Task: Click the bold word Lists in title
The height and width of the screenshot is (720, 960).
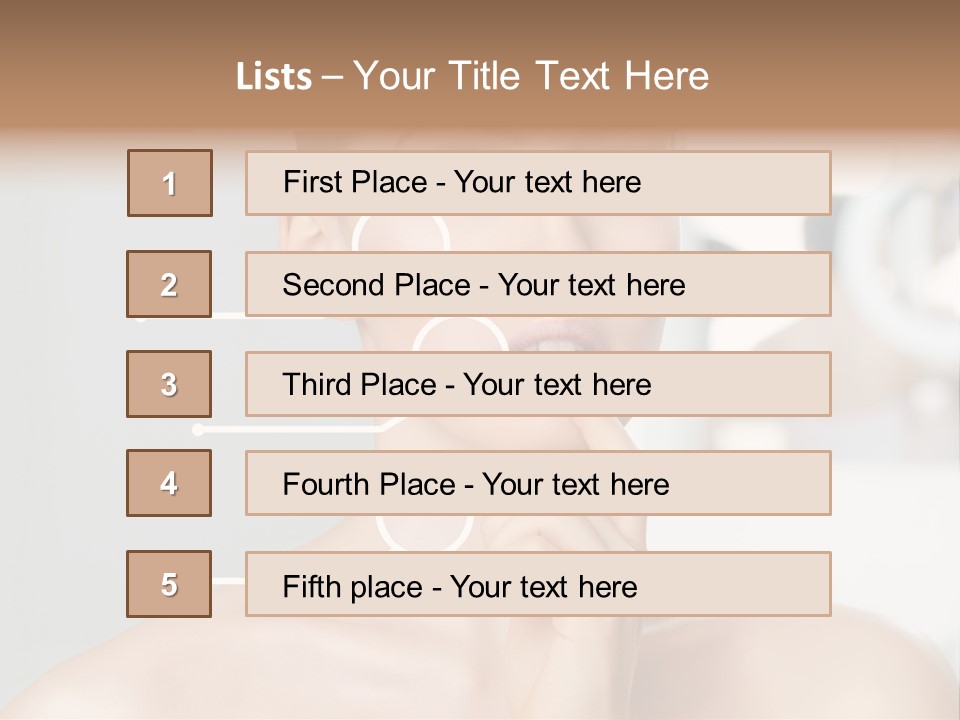Action: (x=274, y=77)
